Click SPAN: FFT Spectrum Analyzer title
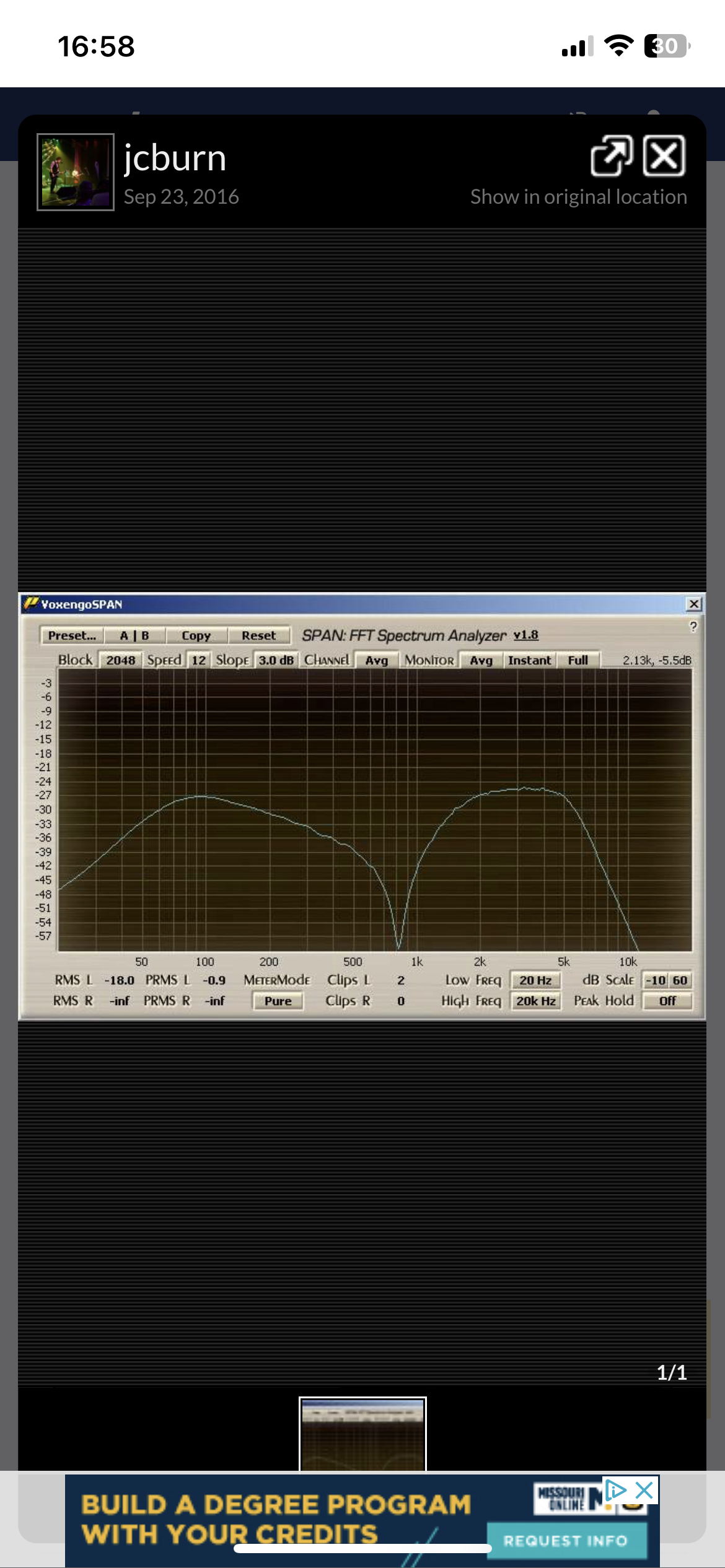Screen dimensions: 725x1568 (404, 635)
